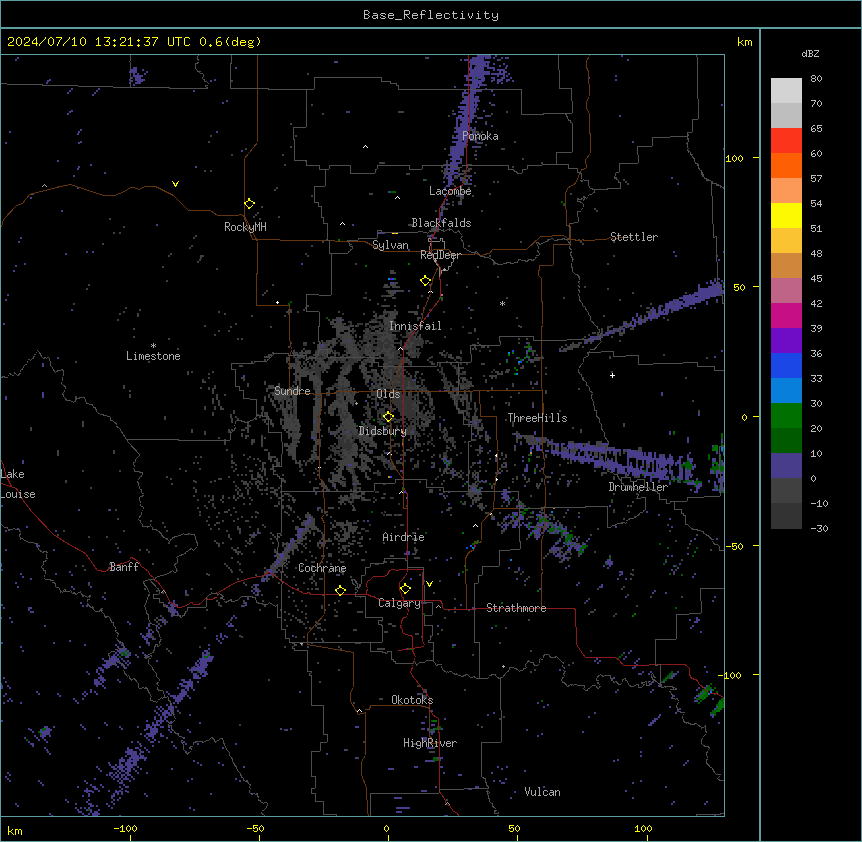
Task: Click the yellow diamond marker above RockyMH
Action: 249,204
